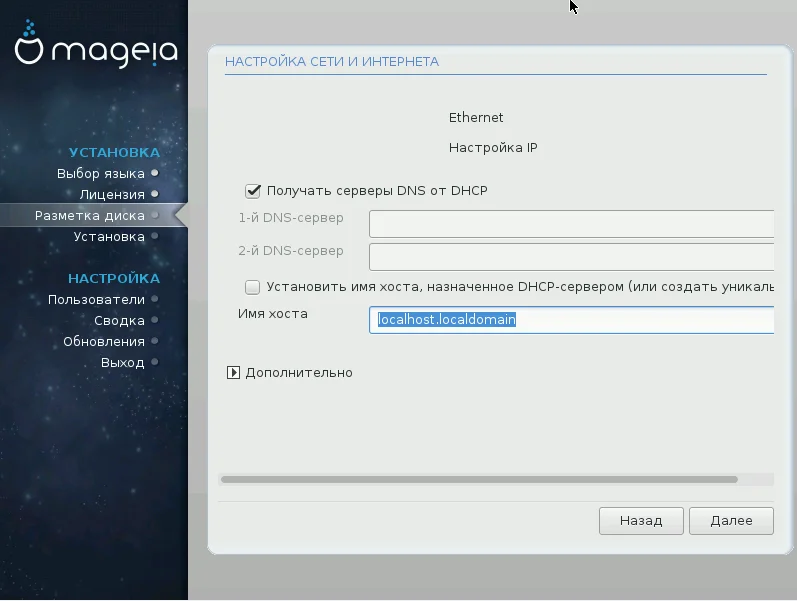Click the bullet next to Лицензия
Viewport: 797px width, 601px height.
155,194
